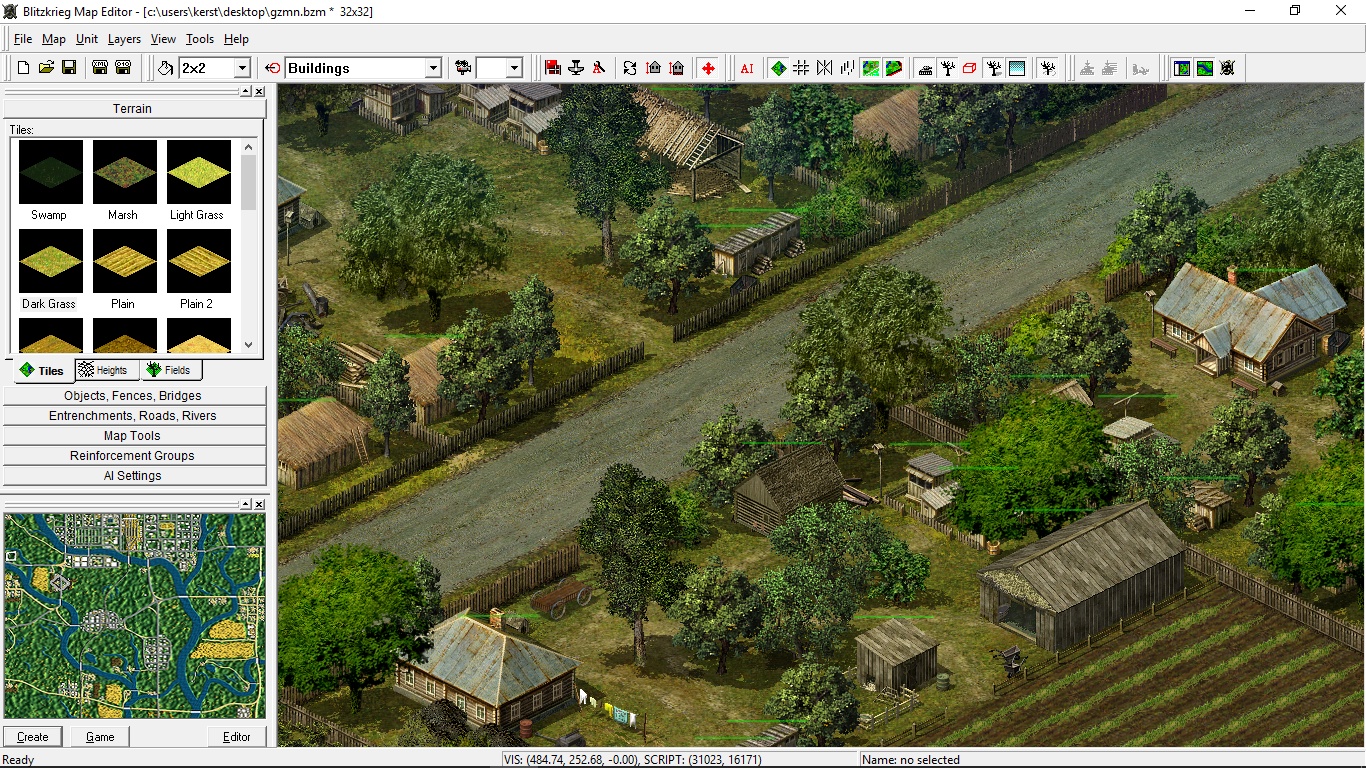This screenshot has width=1366, height=768.
Task: Toggle the bridge layer icon
Action: tap(925, 68)
